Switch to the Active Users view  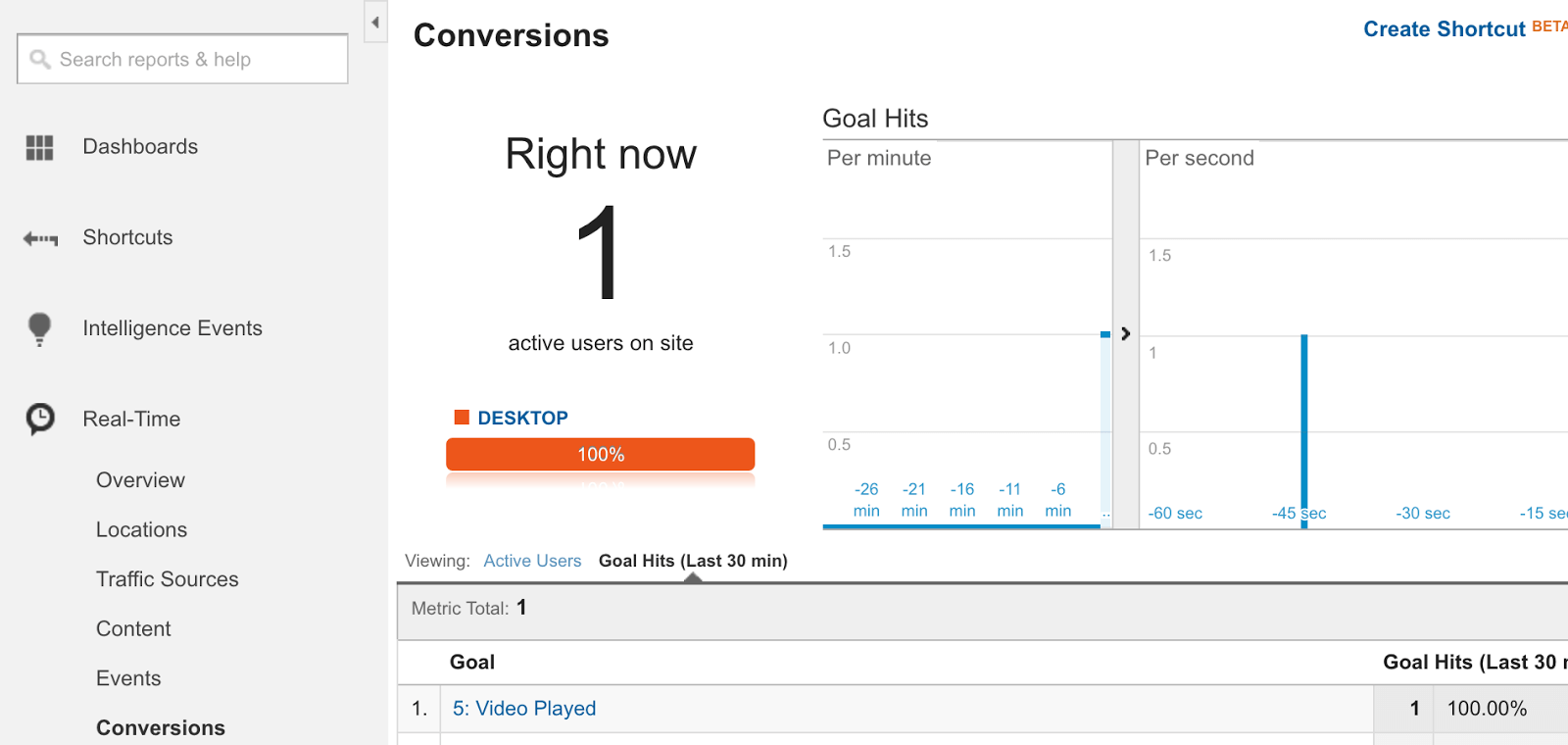point(532,561)
